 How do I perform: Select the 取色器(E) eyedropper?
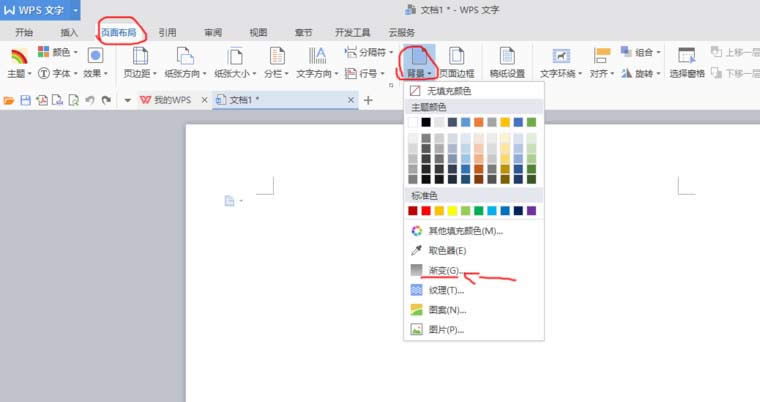click(x=474, y=251)
